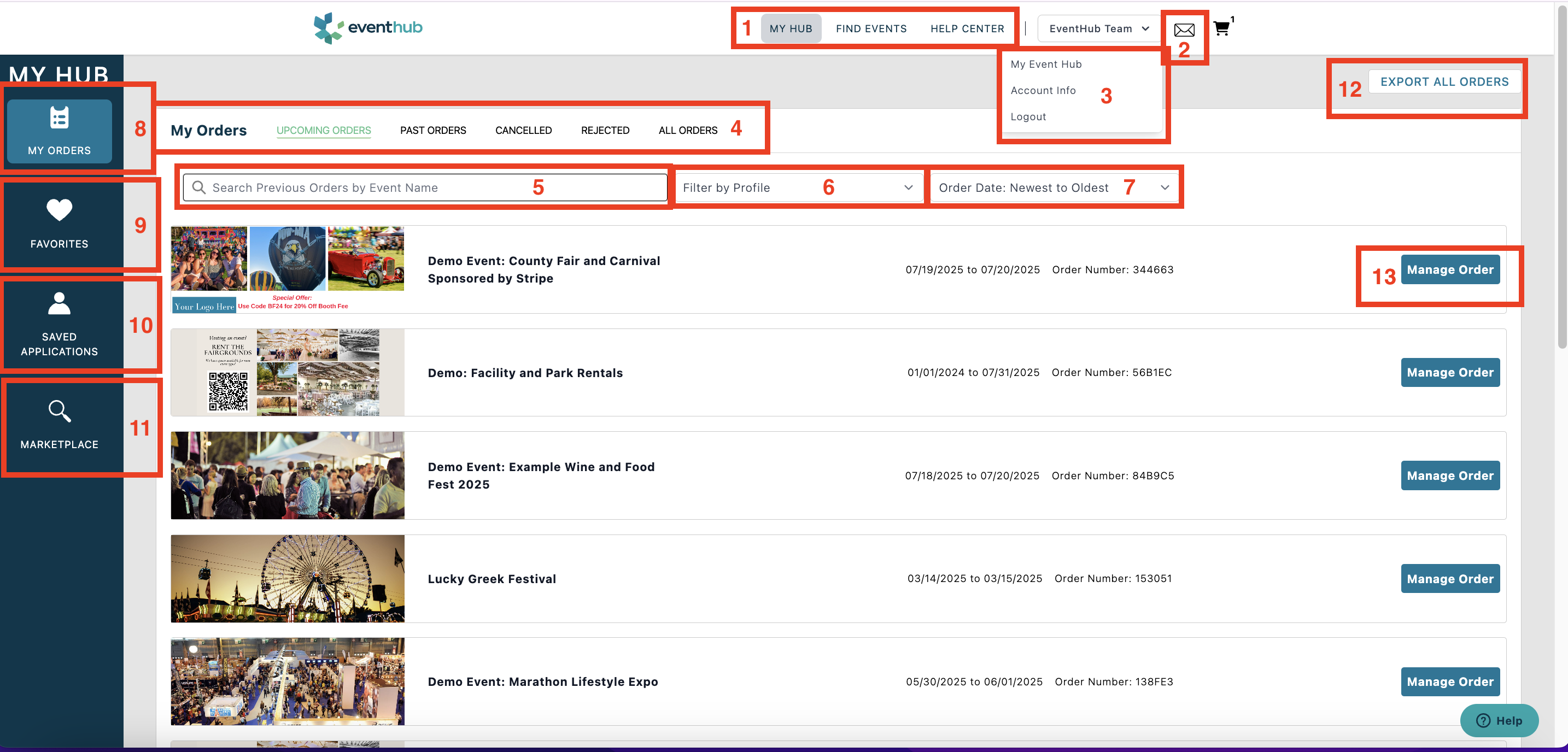Click date range 03/14/2025 to 03/15/2025
Image resolution: width=1568 pixels, height=752 pixels.
(974, 579)
